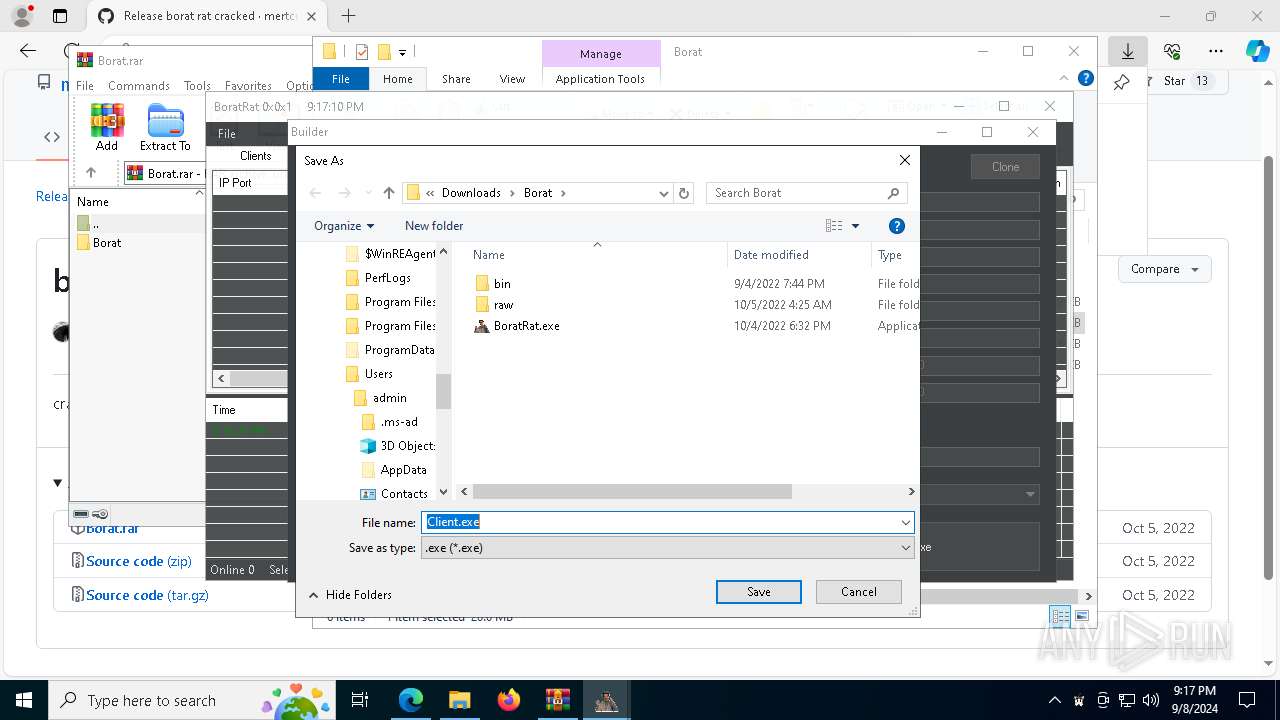Pin the downloads panel with the pin icon
The width and height of the screenshot is (1280, 720).
pos(1122,82)
